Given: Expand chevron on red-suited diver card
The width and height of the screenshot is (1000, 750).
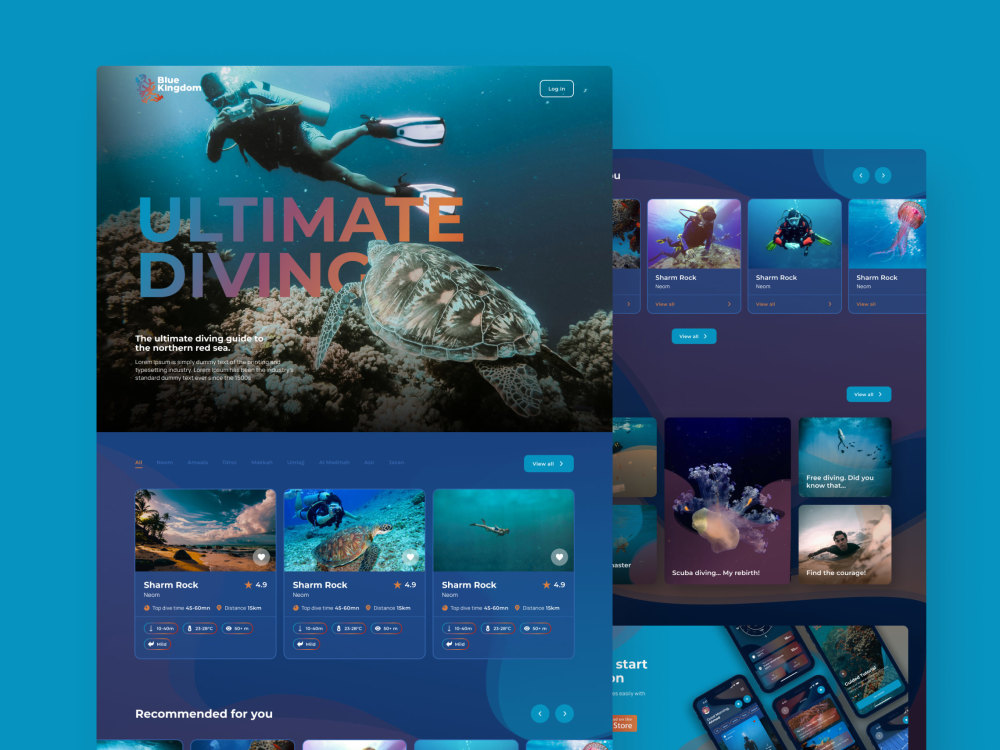Looking at the screenshot, I should [830, 304].
